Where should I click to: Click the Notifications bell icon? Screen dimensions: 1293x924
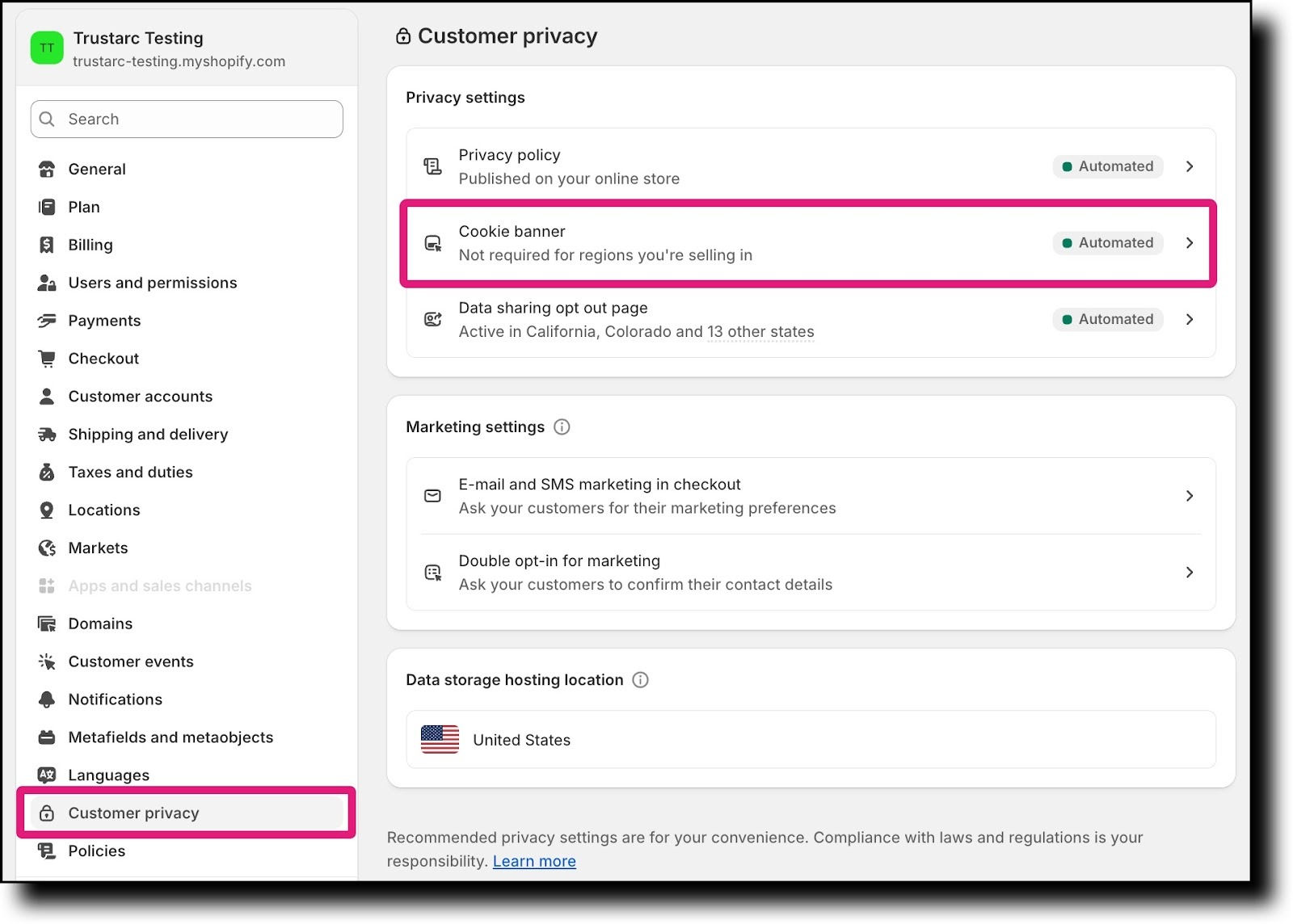point(47,700)
